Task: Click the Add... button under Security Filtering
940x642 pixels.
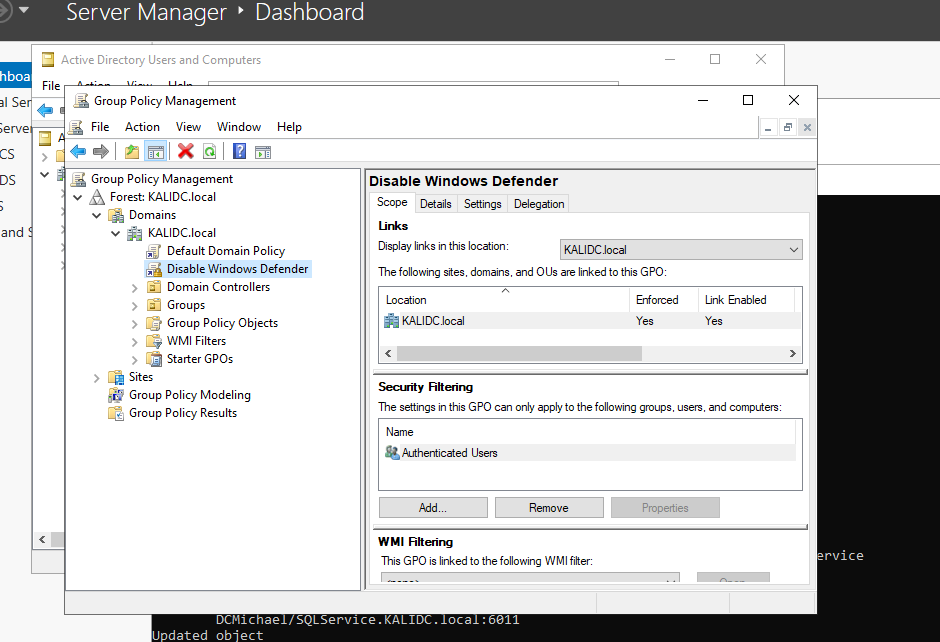Action: (433, 508)
